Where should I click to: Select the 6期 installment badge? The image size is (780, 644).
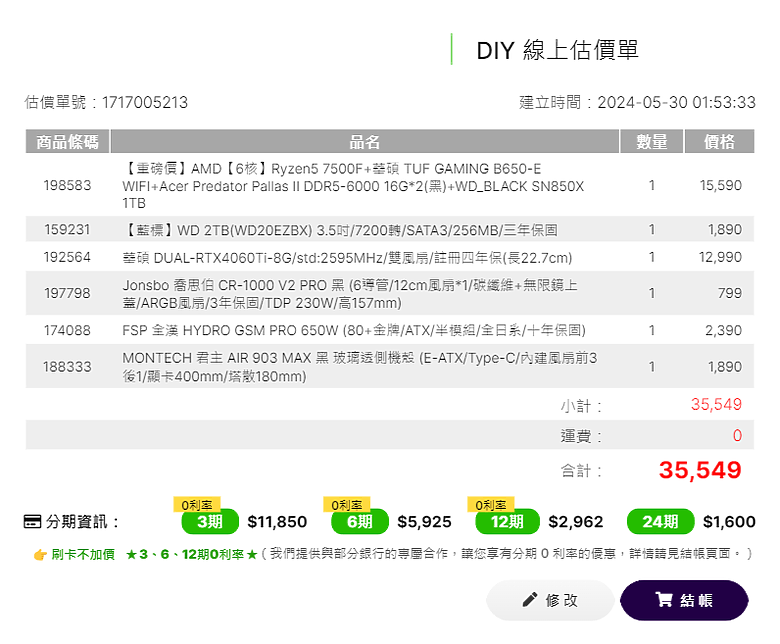pos(360,522)
